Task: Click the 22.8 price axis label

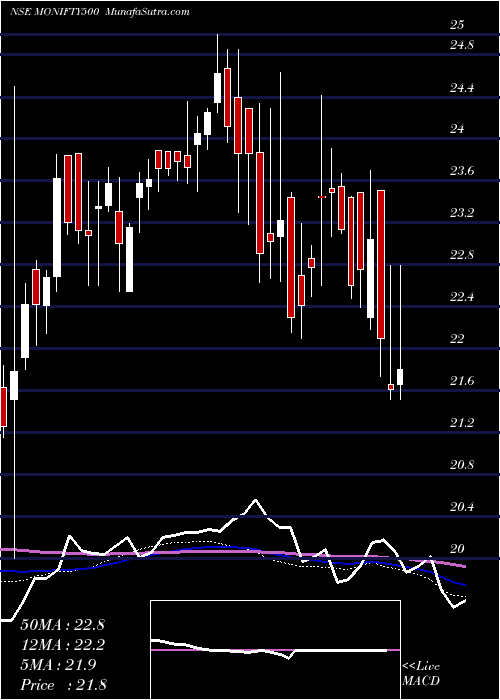Action: 461,255
